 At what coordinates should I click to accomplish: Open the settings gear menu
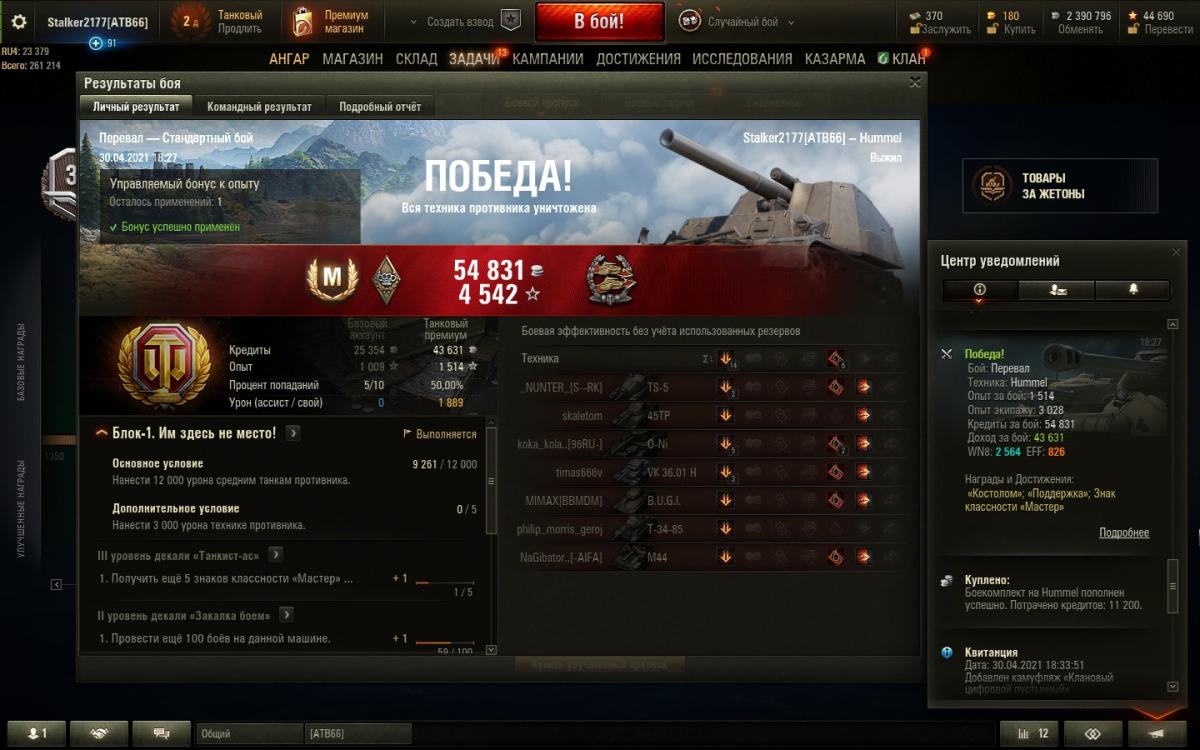pyautogui.click(x=19, y=21)
